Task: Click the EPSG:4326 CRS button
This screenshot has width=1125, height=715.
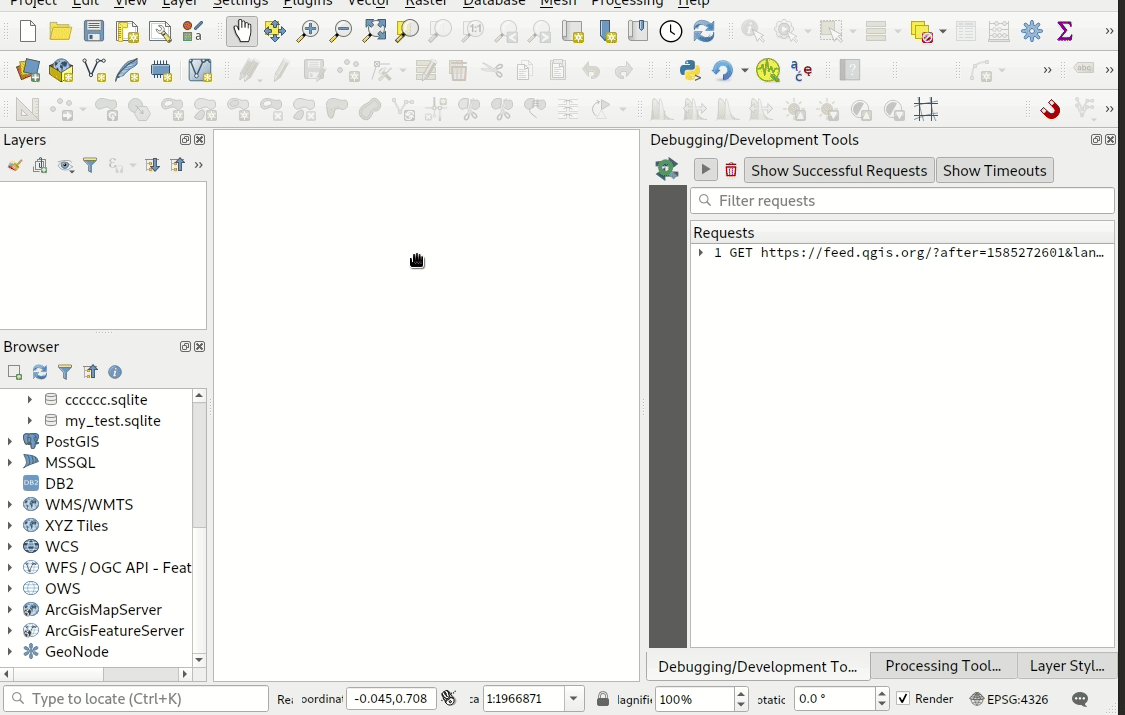Action: [1008, 699]
